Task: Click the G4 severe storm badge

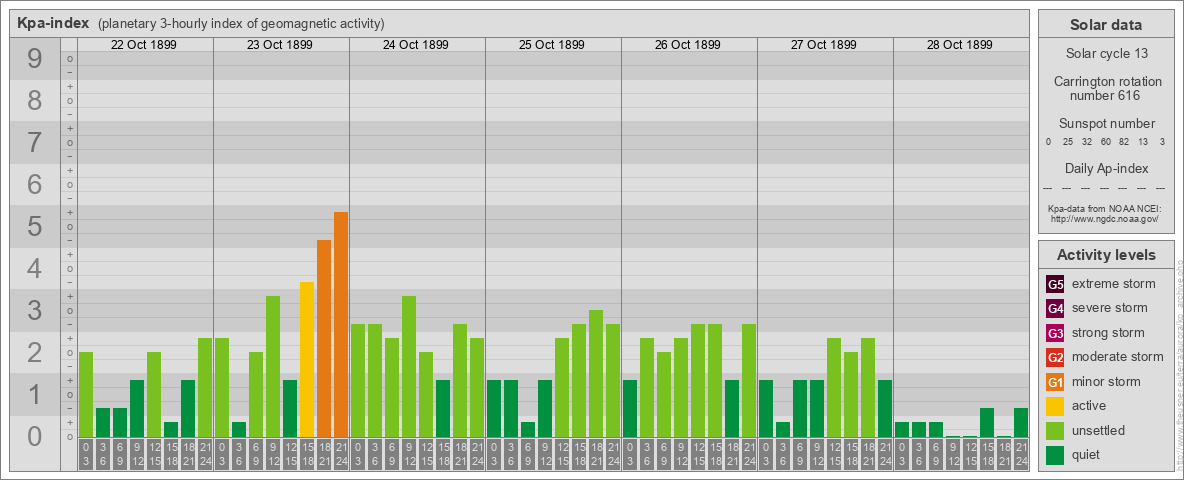Action: (x=1055, y=308)
